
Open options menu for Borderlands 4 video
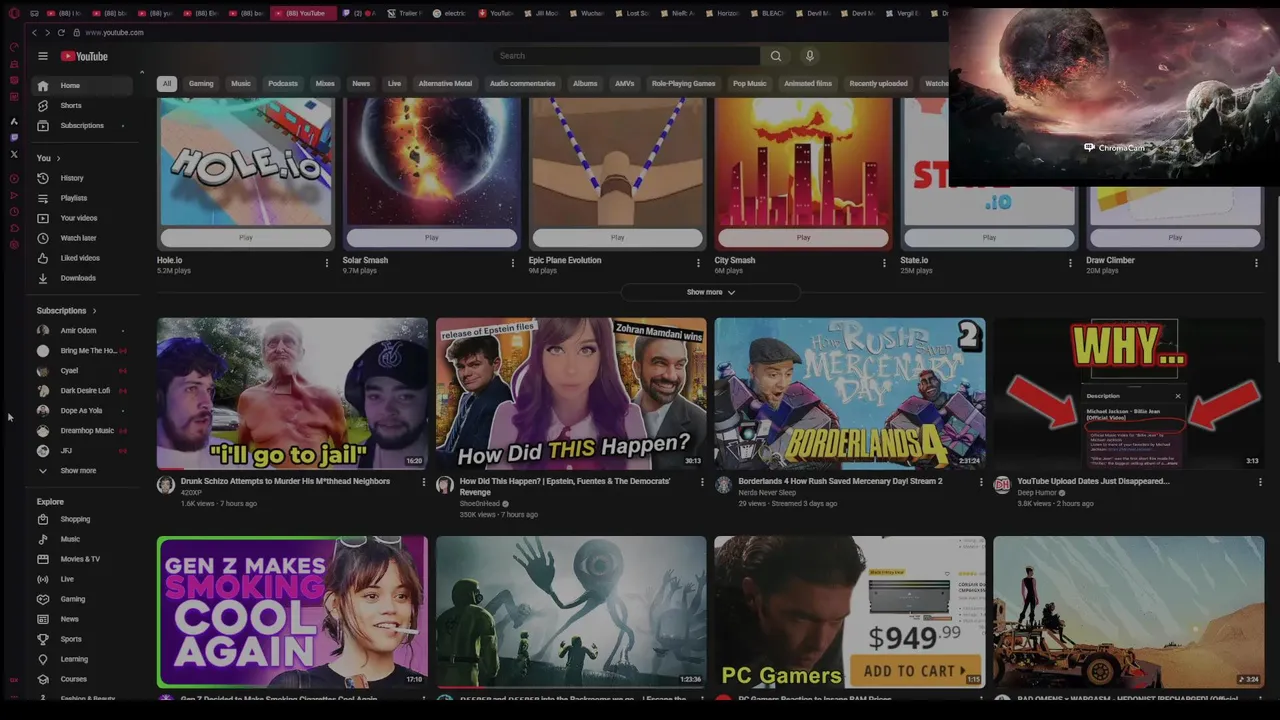coord(981,483)
